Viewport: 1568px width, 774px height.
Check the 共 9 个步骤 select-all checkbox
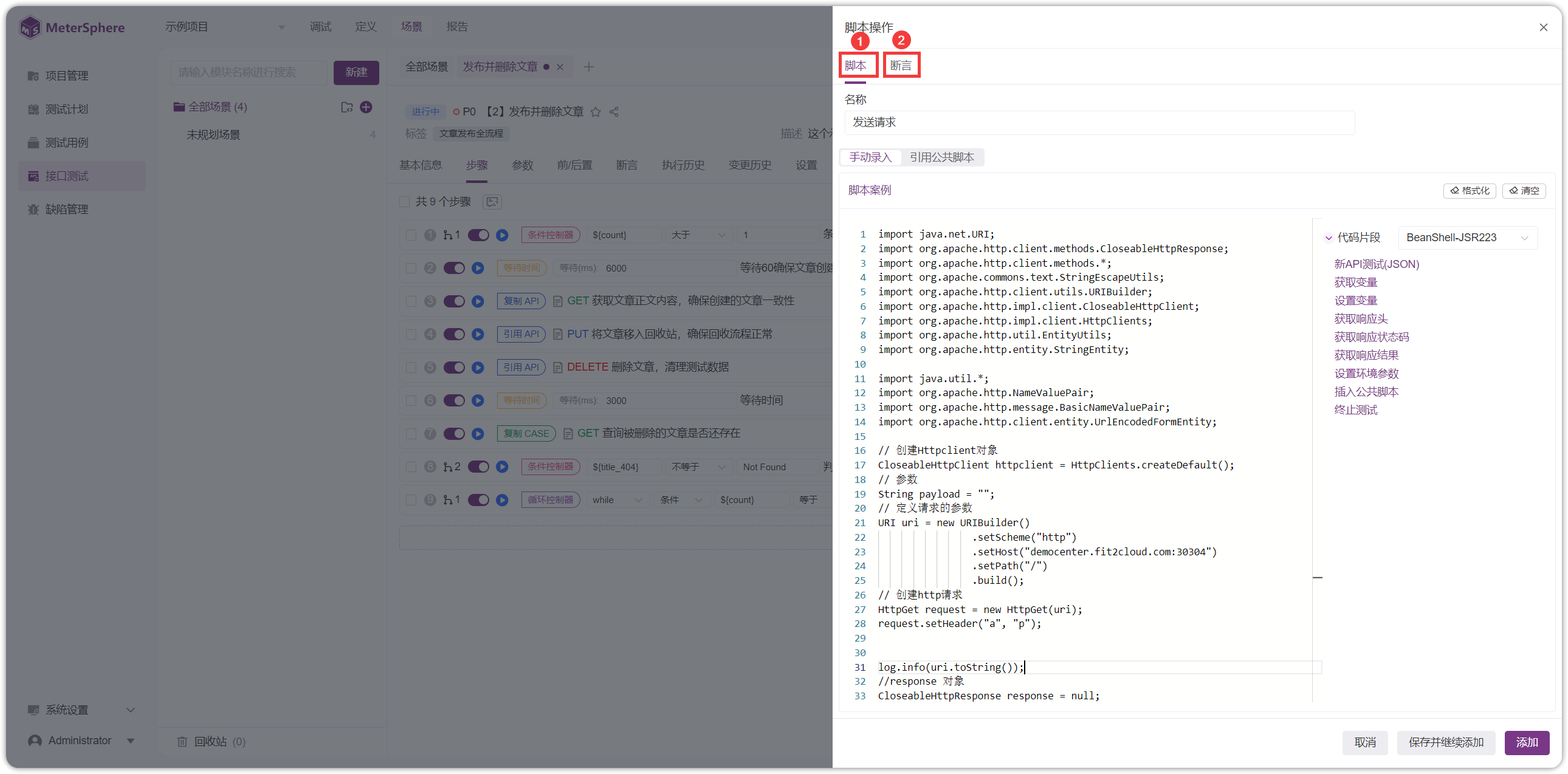[405, 202]
